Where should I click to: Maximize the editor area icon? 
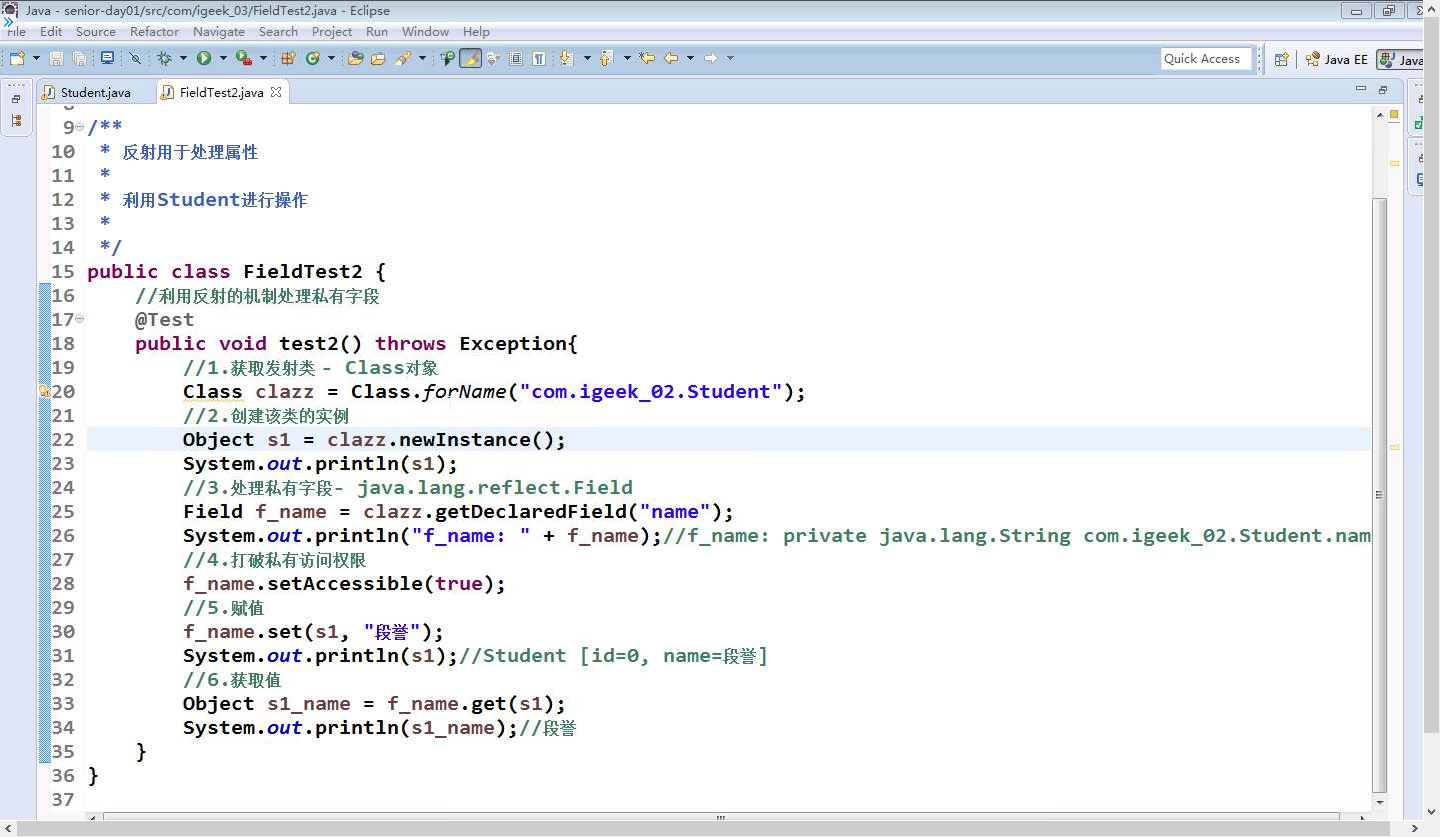(x=1383, y=89)
